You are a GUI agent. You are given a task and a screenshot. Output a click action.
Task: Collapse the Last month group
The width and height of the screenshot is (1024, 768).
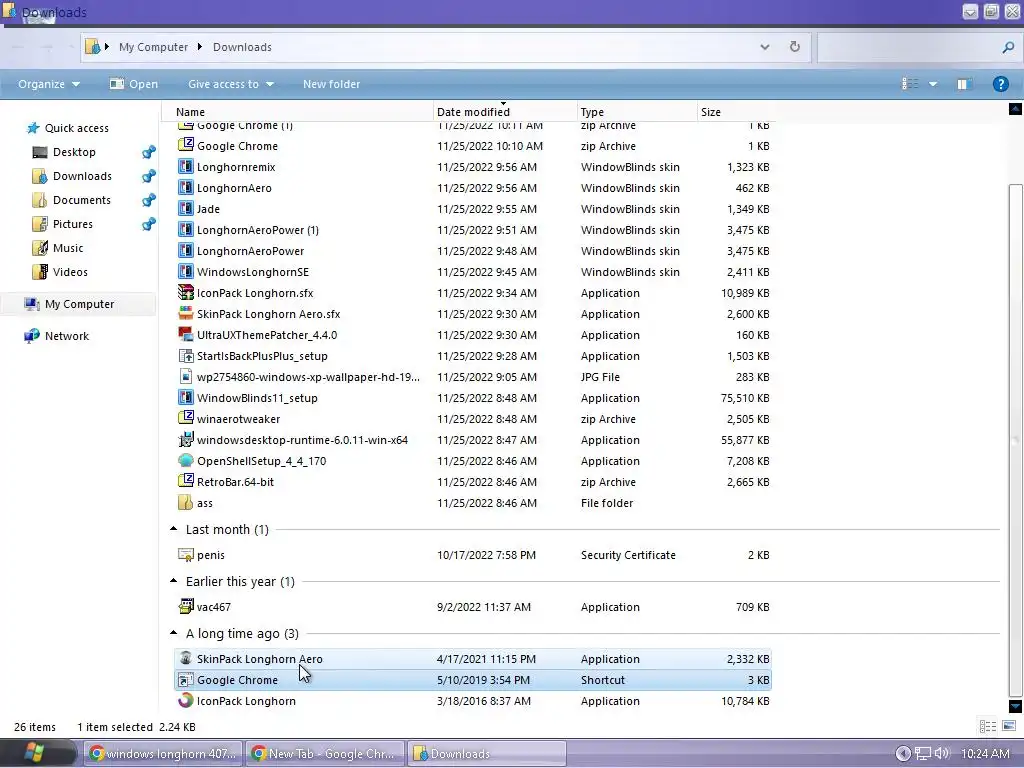174,529
